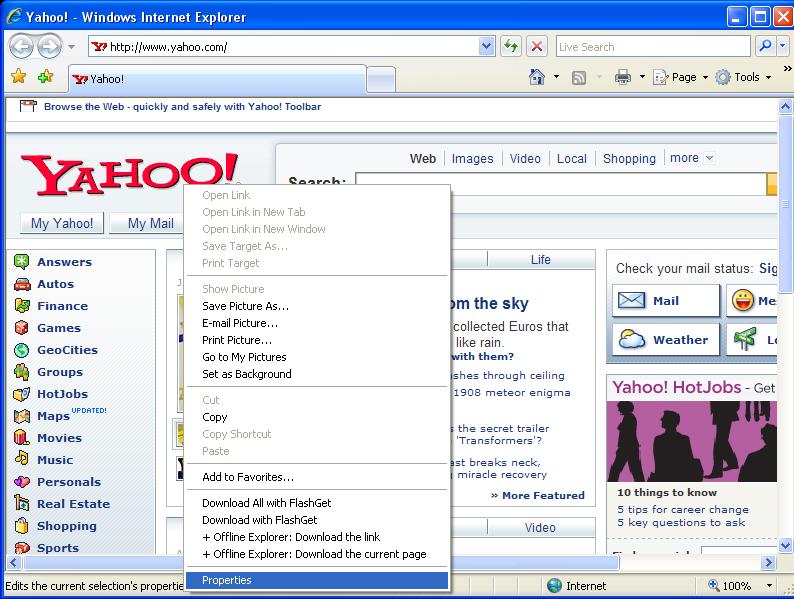Click the red Stop loading icon

click(537, 46)
